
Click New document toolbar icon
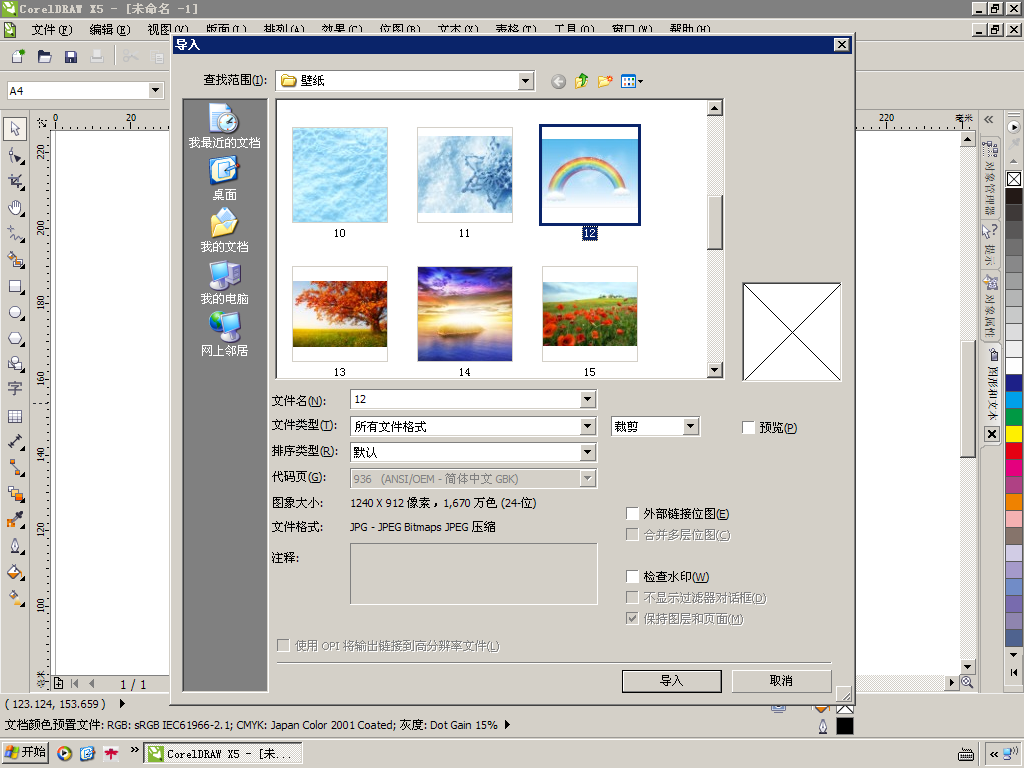click(x=18, y=57)
